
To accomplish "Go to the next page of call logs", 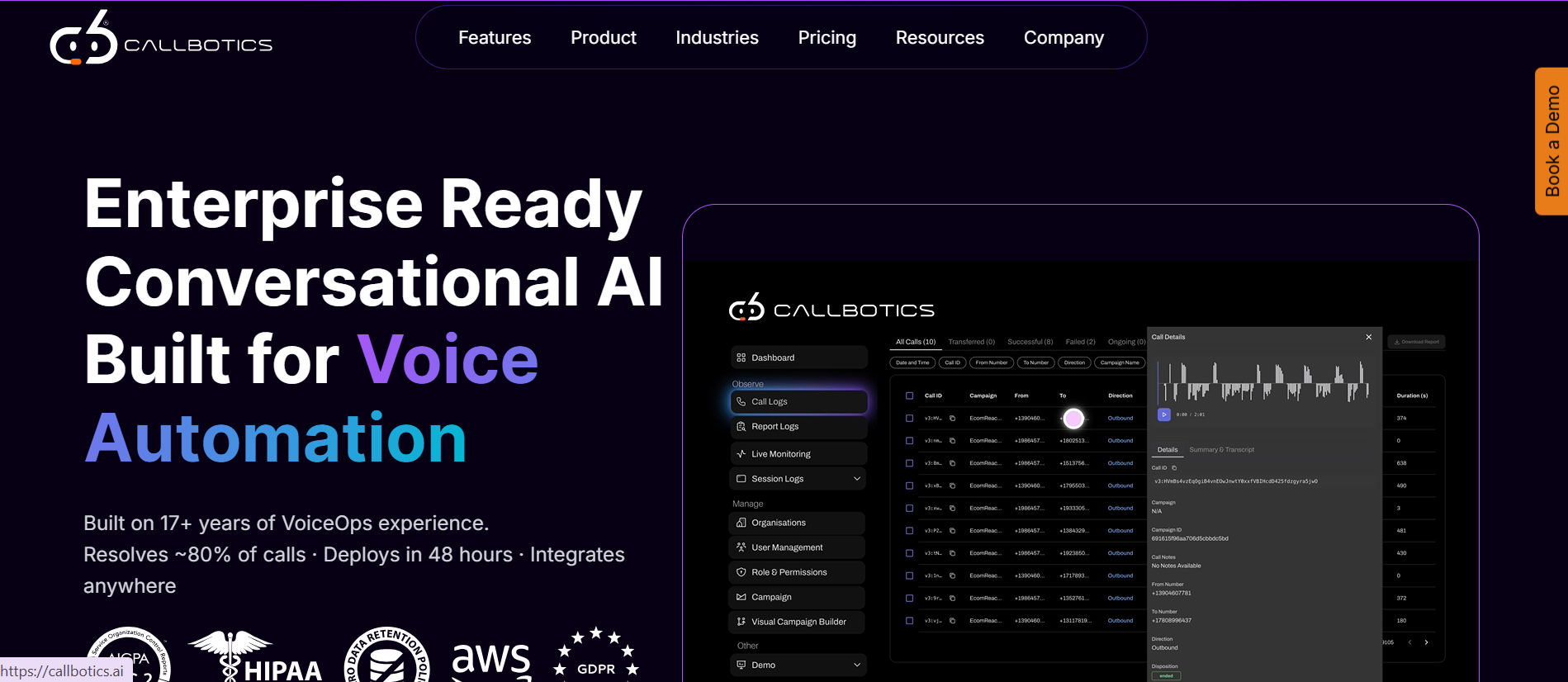I will [x=1426, y=642].
